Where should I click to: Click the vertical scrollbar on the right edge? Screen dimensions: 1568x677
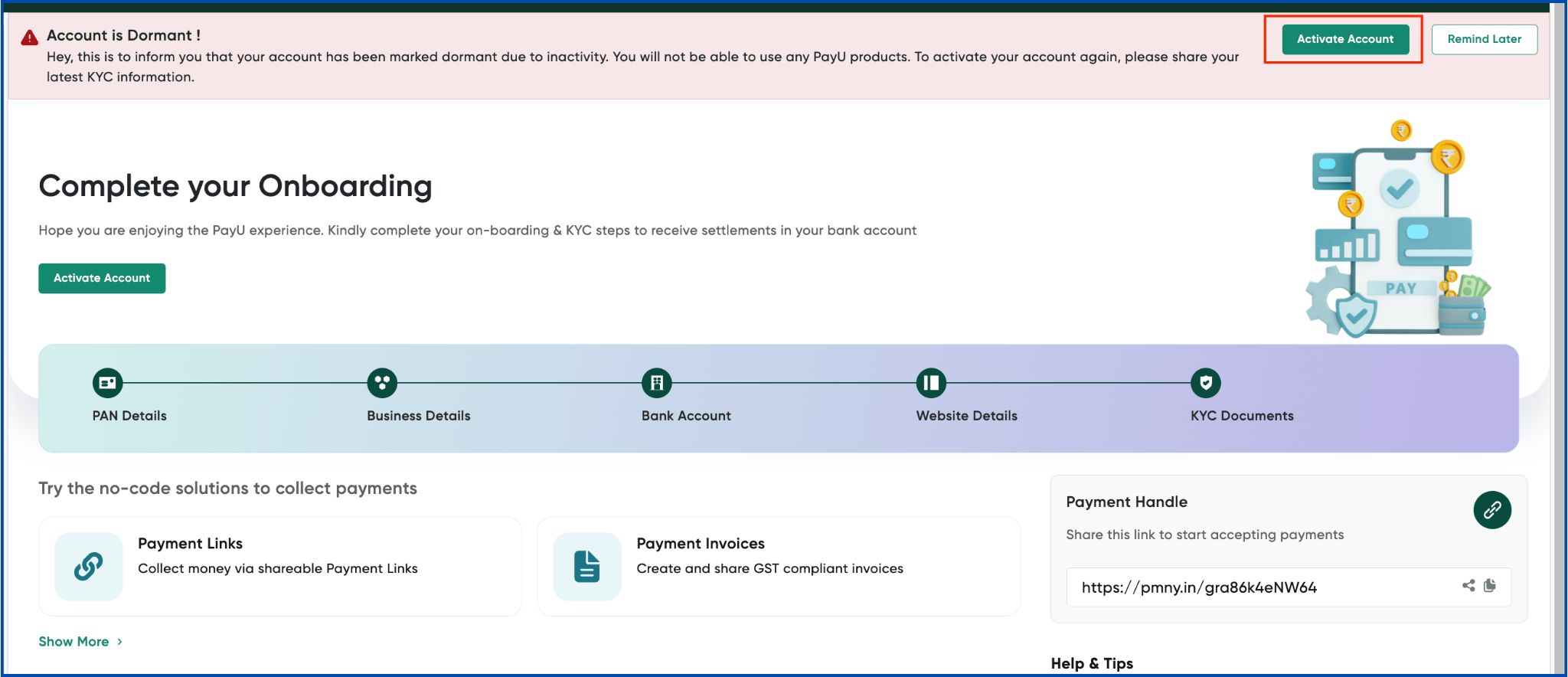click(1559, 337)
